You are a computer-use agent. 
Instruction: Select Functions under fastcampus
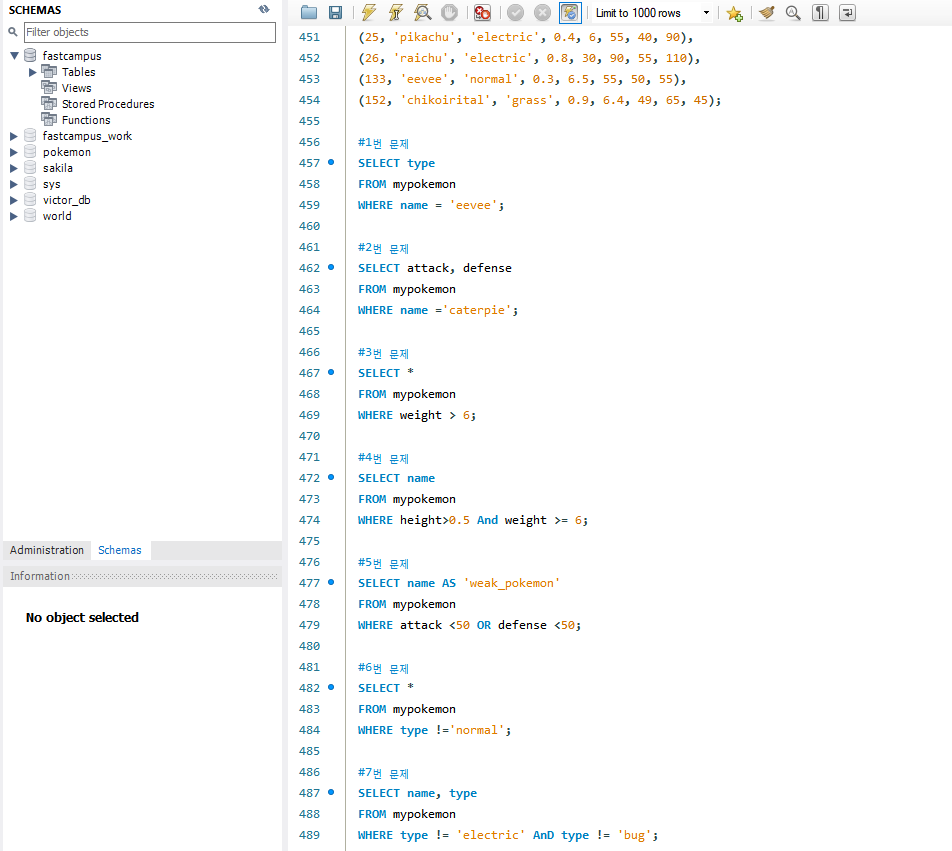[86, 120]
